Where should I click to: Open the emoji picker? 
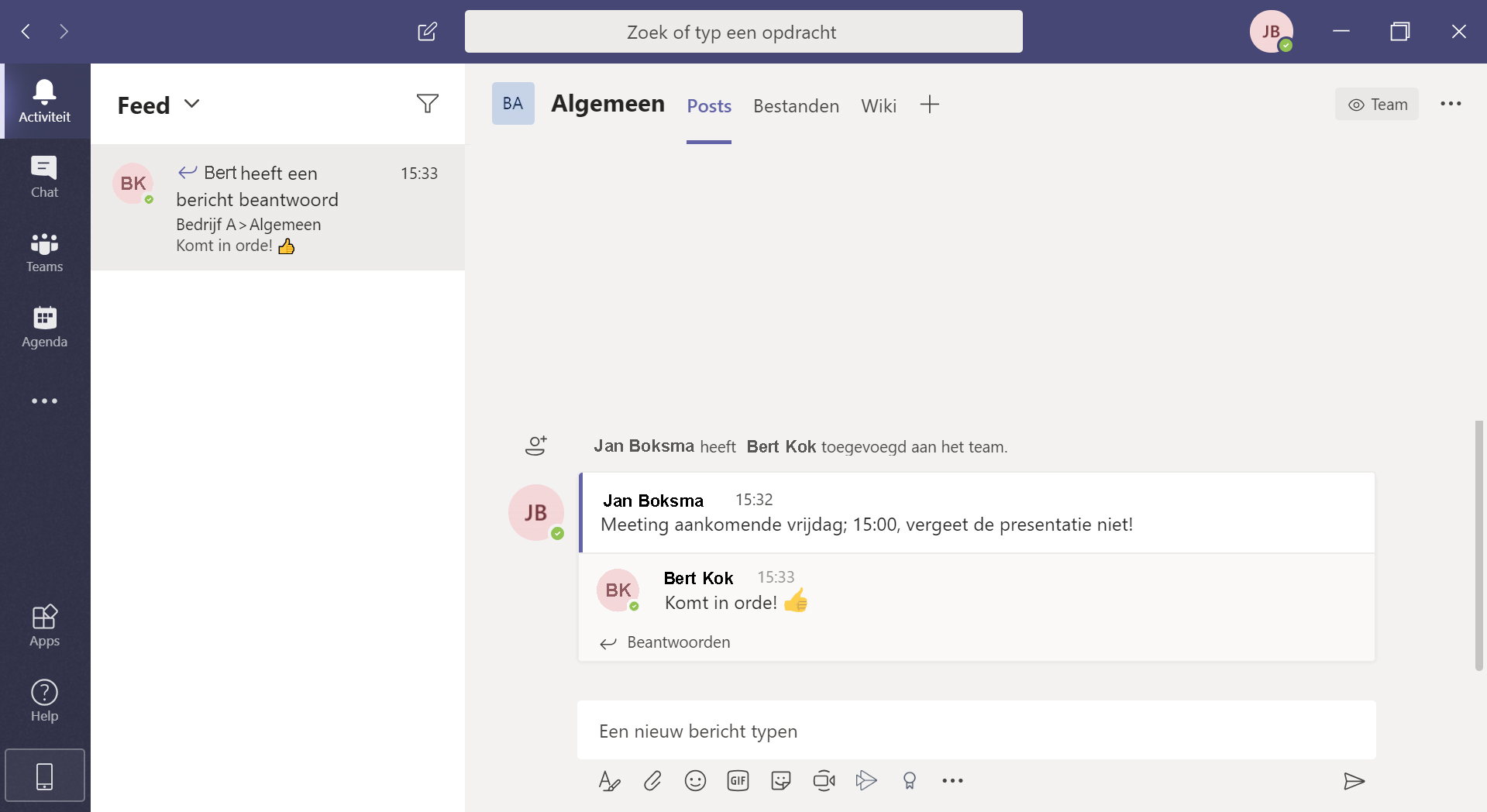tap(695, 781)
